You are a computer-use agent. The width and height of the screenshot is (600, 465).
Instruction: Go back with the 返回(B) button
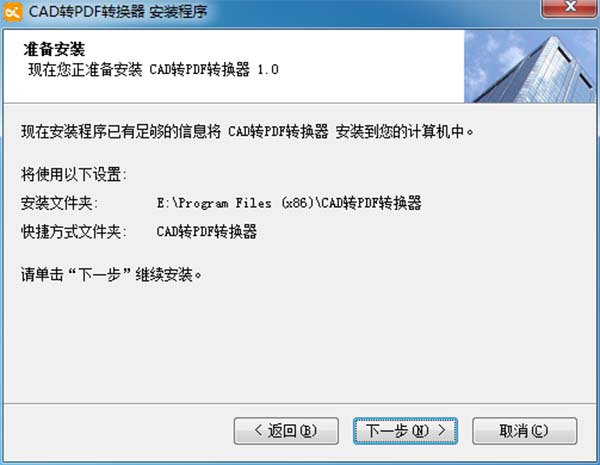pyautogui.click(x=286, y=431)
